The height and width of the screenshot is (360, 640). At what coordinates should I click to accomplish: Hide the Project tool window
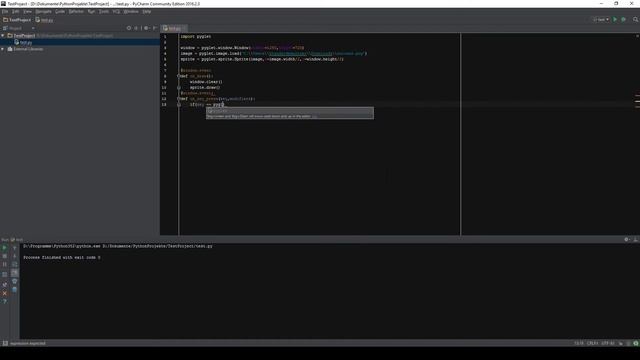pos(155,28)
